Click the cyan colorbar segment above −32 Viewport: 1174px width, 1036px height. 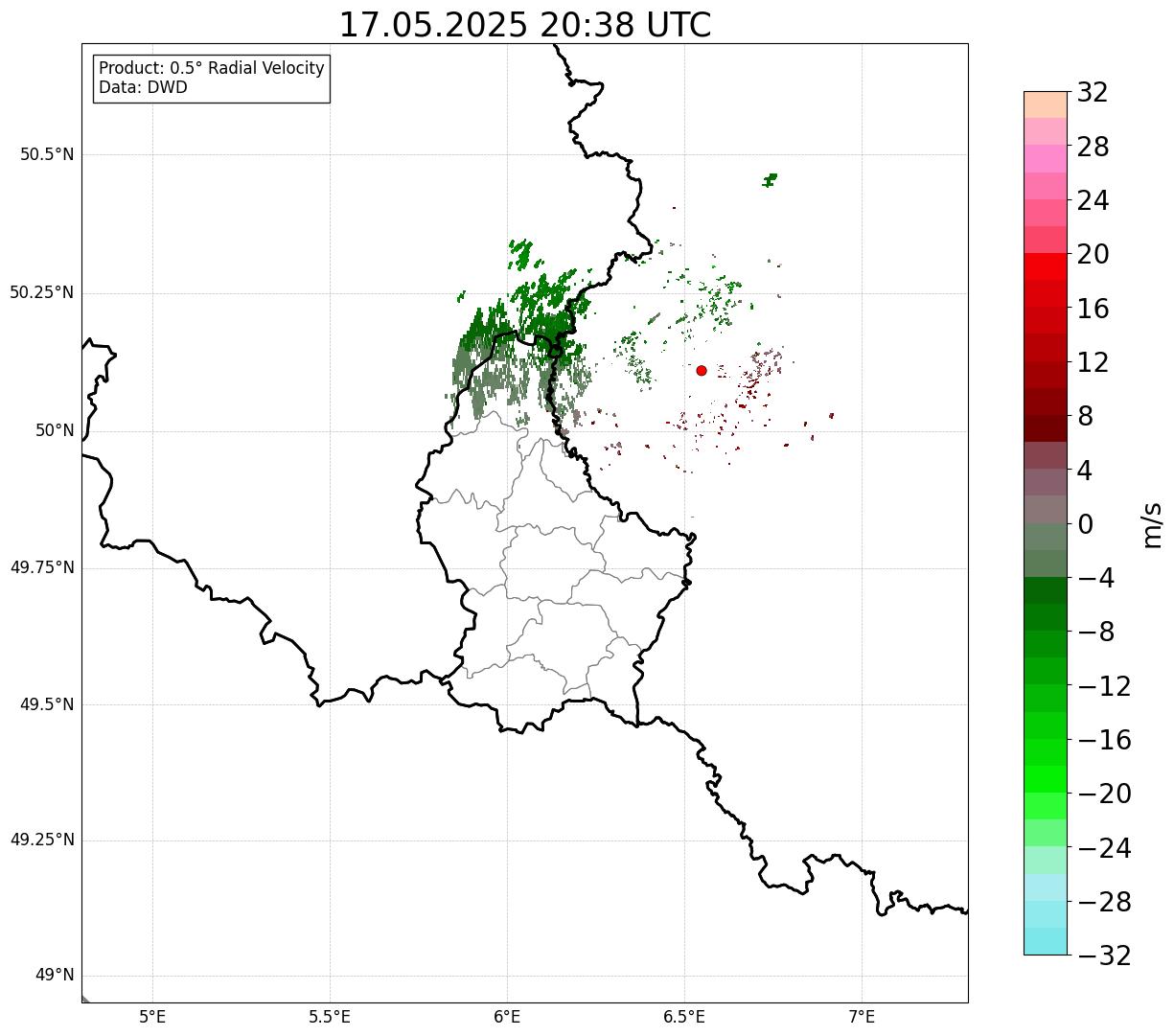1046,941
